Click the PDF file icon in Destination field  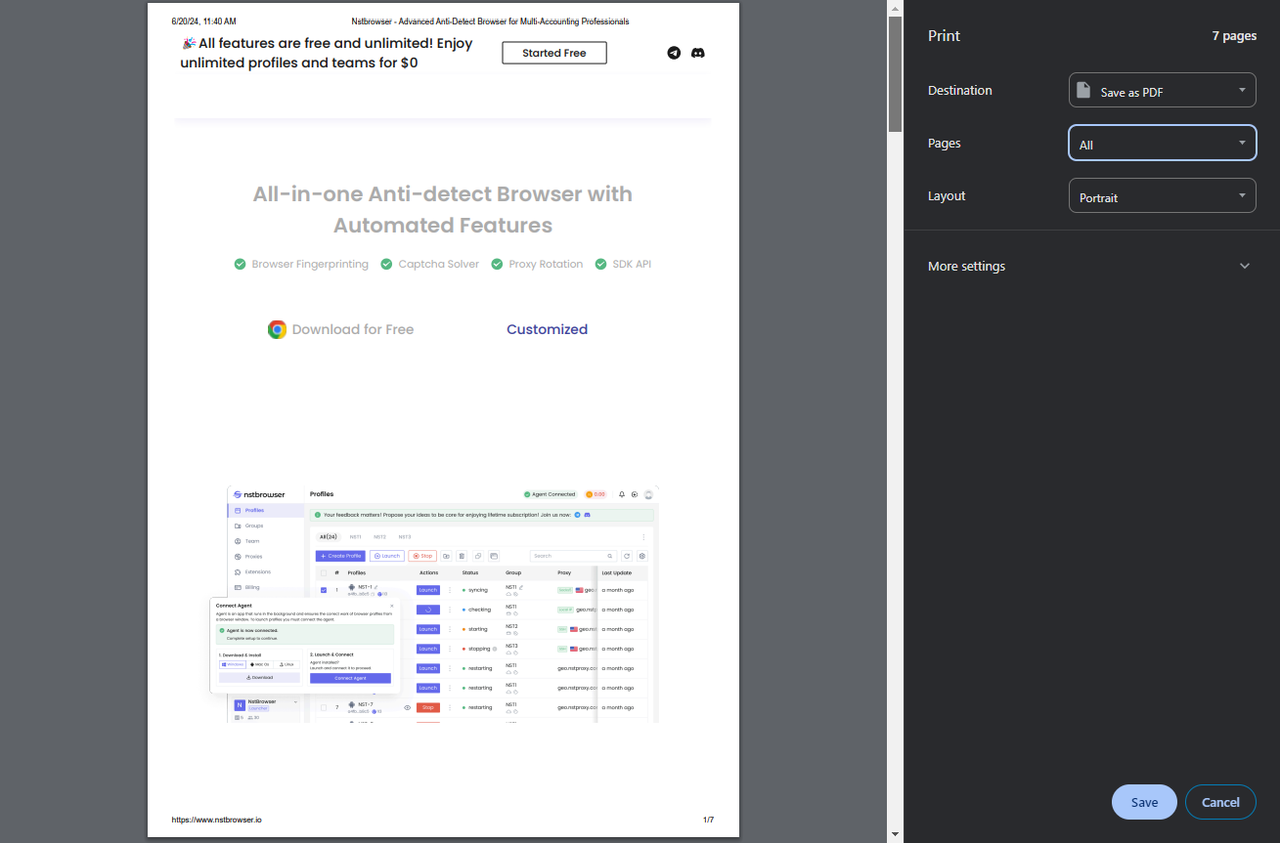click(x=1083, y=91)
